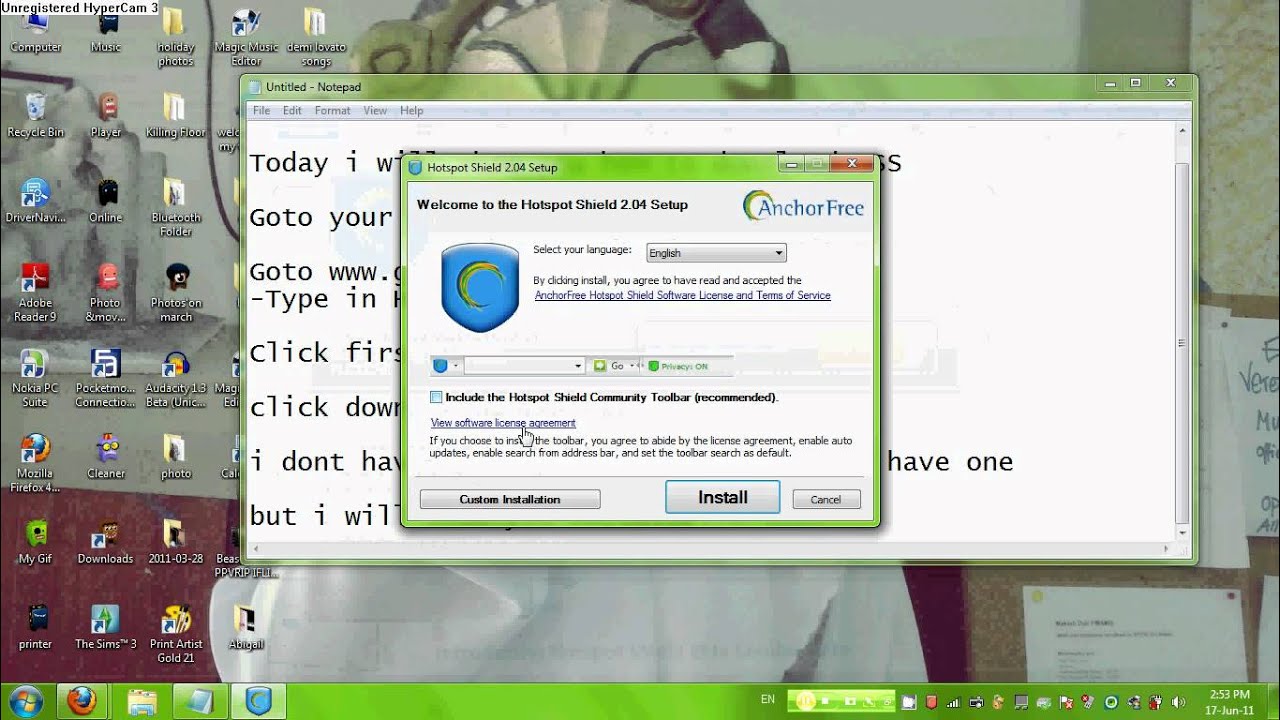This screenshot has width=1280, height=720.
Task: Open AnchorFree license and terms link
Action: coord(682,295)
